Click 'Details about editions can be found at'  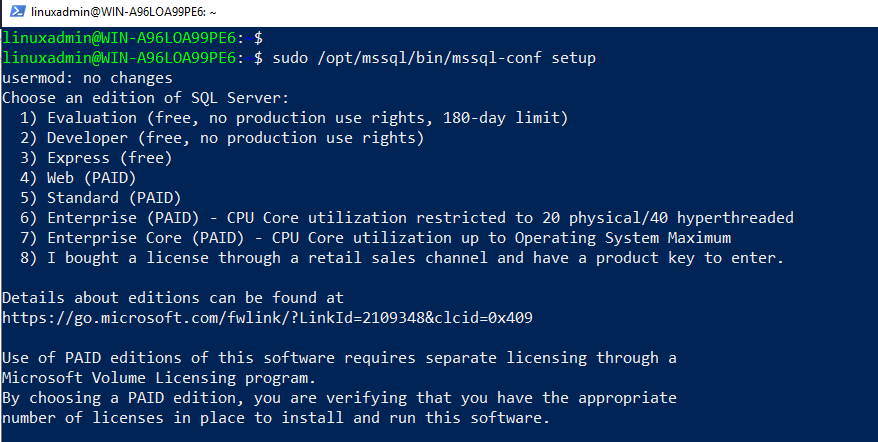point(172,298)
